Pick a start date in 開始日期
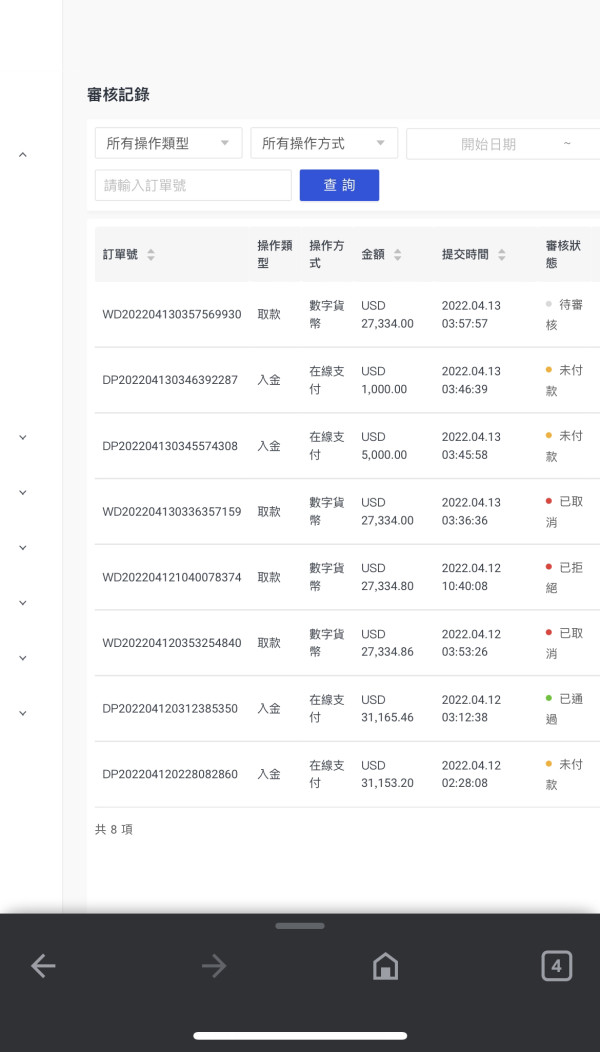Viewport: 600px width, 1052px height. tap(488, 144)
